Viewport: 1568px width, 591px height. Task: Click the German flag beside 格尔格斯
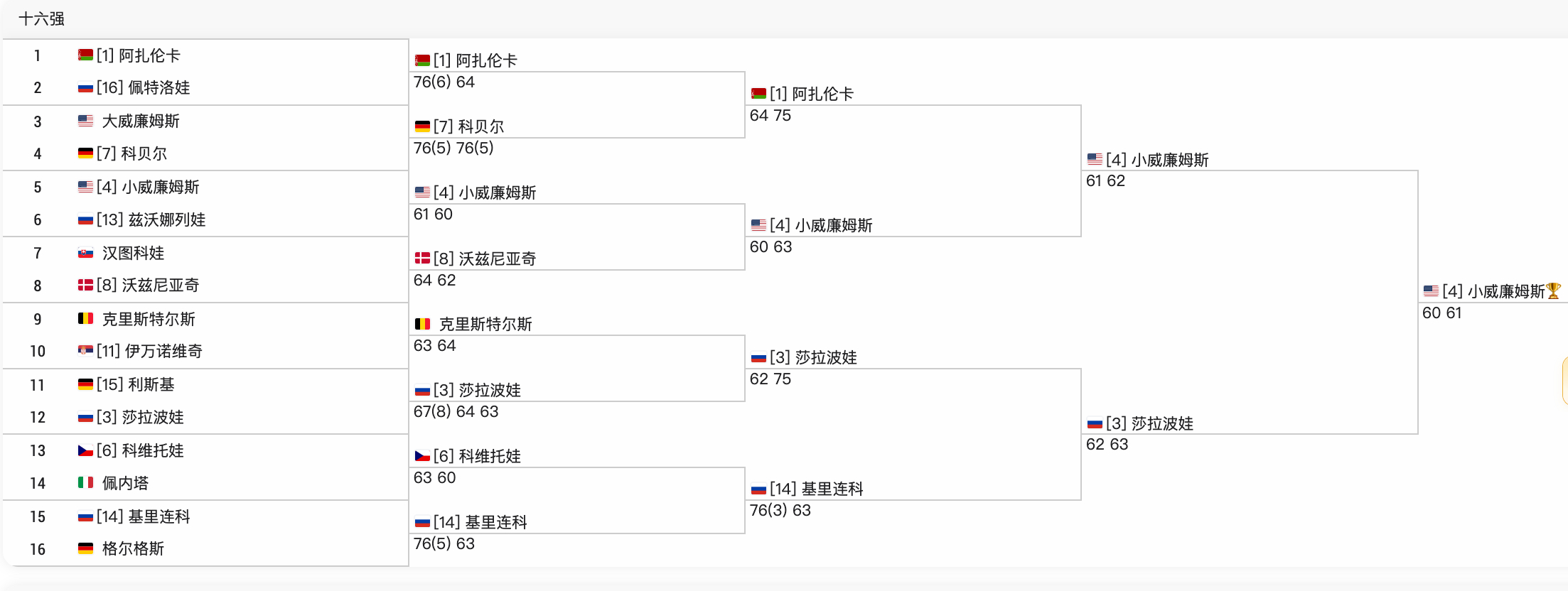pos(85,548)
